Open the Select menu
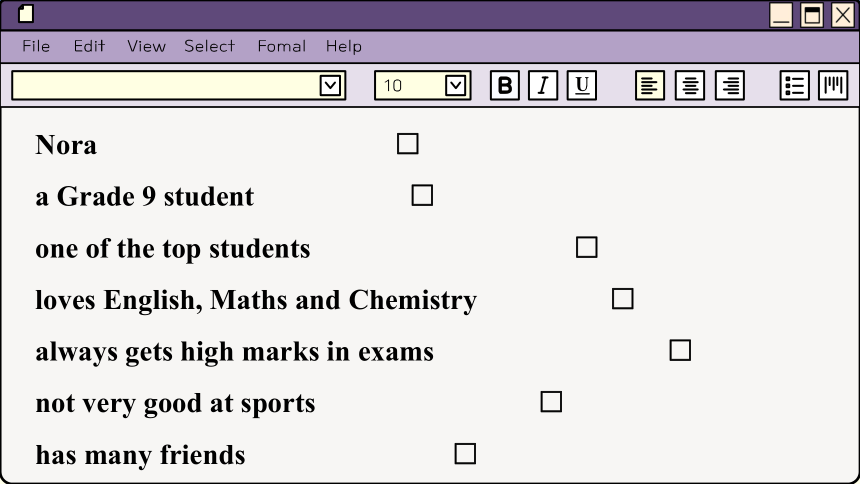The width and height of the screenshot is (860, 484). (x=210, y=46)
